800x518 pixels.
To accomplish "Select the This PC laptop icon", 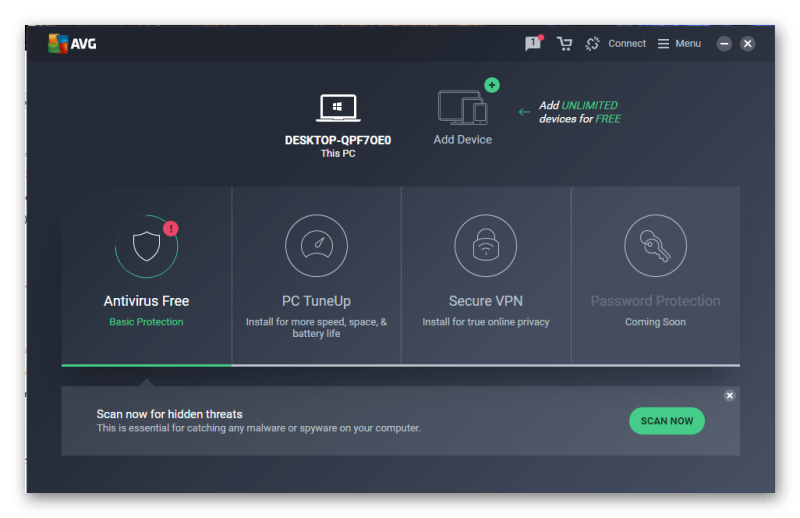I will click(338, 108).
